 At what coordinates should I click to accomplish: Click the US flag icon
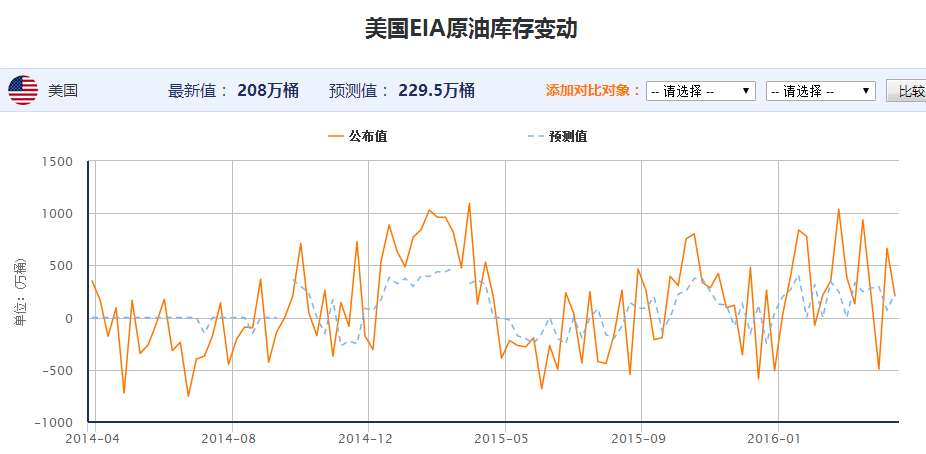23,90
